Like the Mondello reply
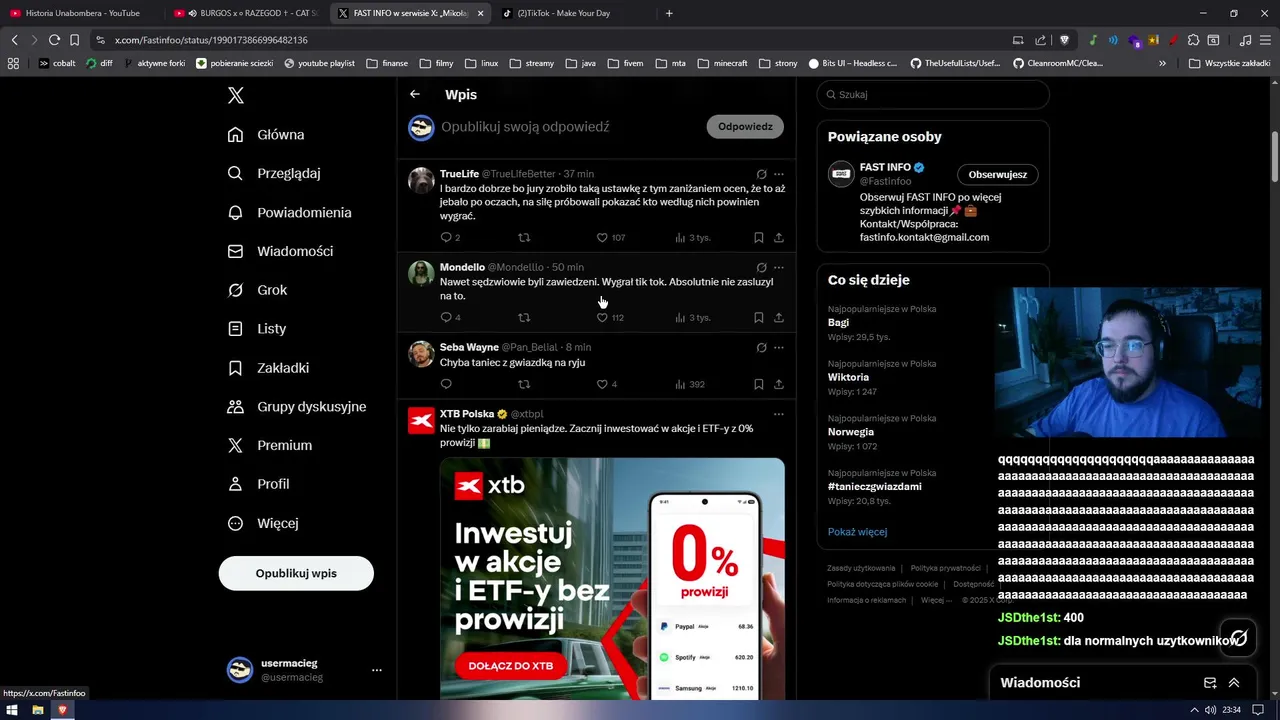The height and width of the screenshot is (720, 1280). (x=602, y=318)
